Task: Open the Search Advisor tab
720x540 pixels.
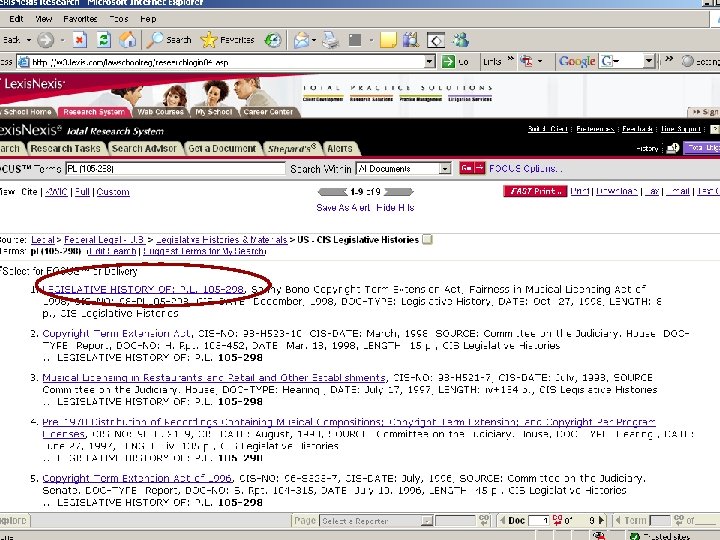Action: [x=144, y=148]
